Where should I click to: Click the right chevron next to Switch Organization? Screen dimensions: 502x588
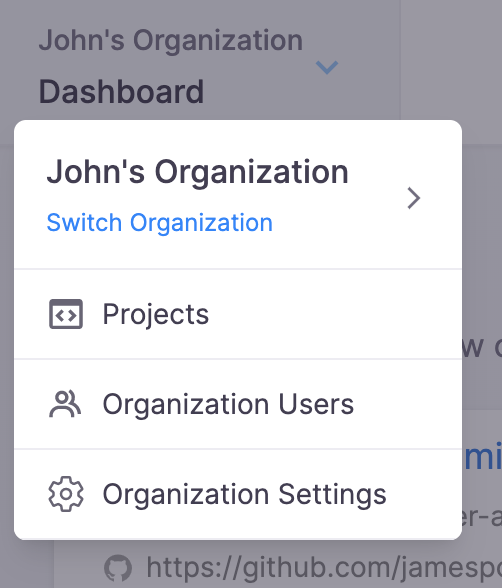(414, 198)
